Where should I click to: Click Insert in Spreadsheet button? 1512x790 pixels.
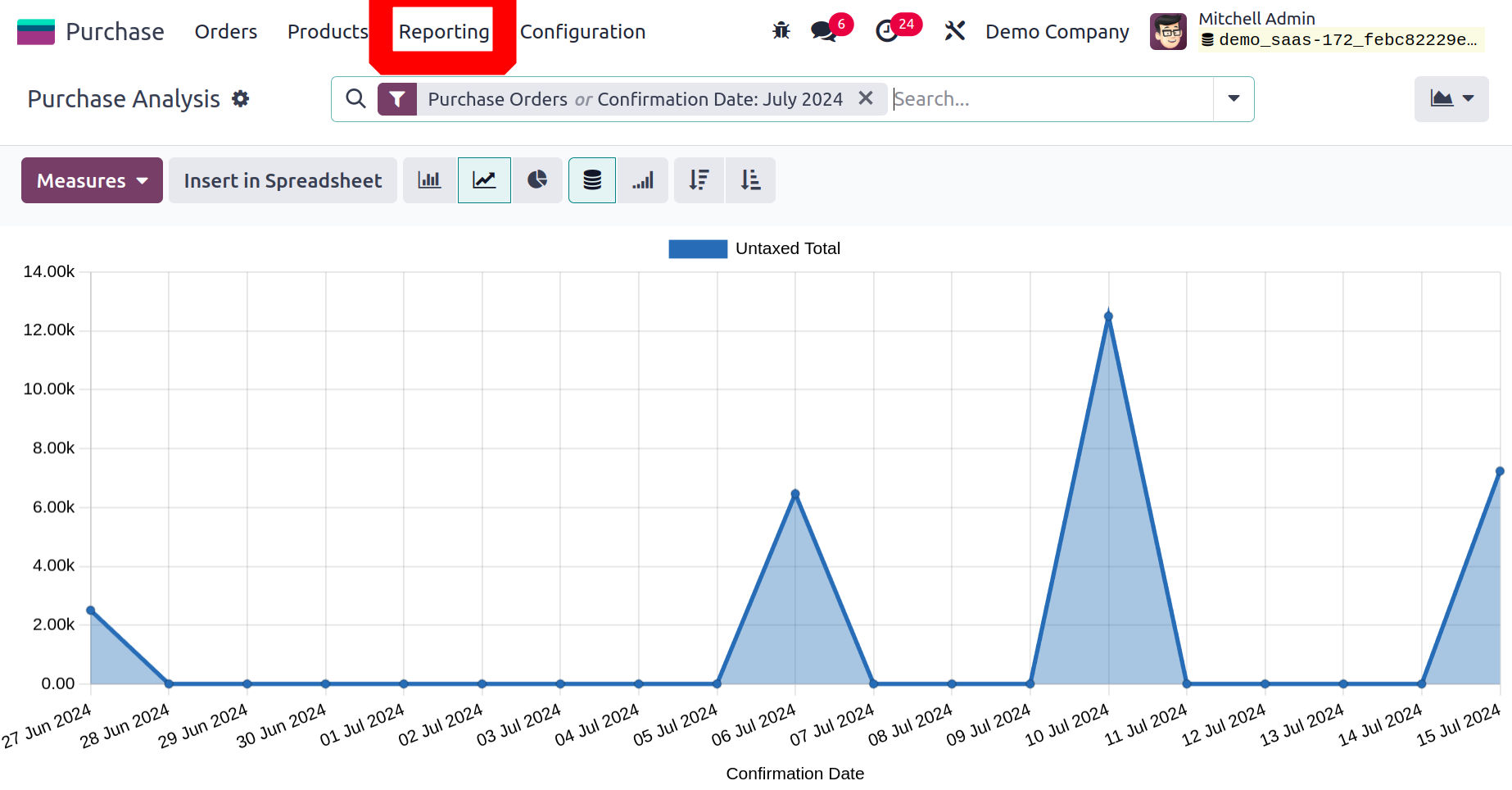[x=283, y=180]
